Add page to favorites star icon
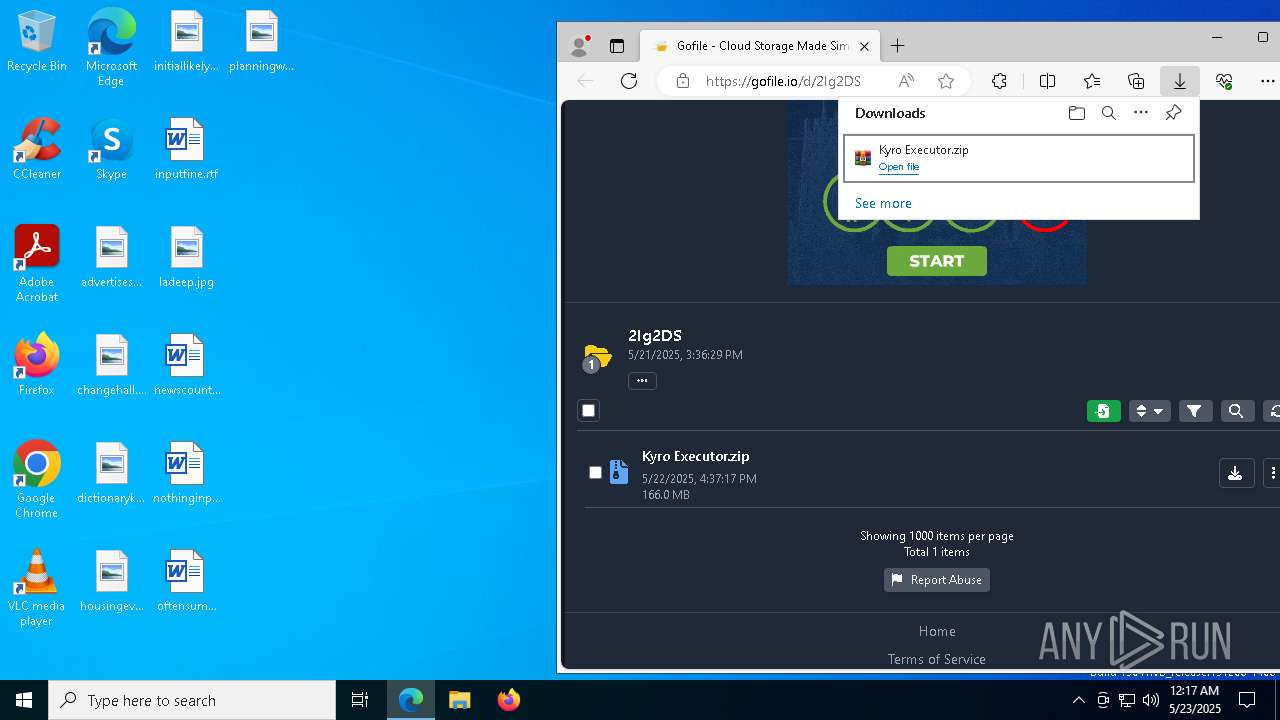This screenshot has width=1280, height=720. click(946, 81)
